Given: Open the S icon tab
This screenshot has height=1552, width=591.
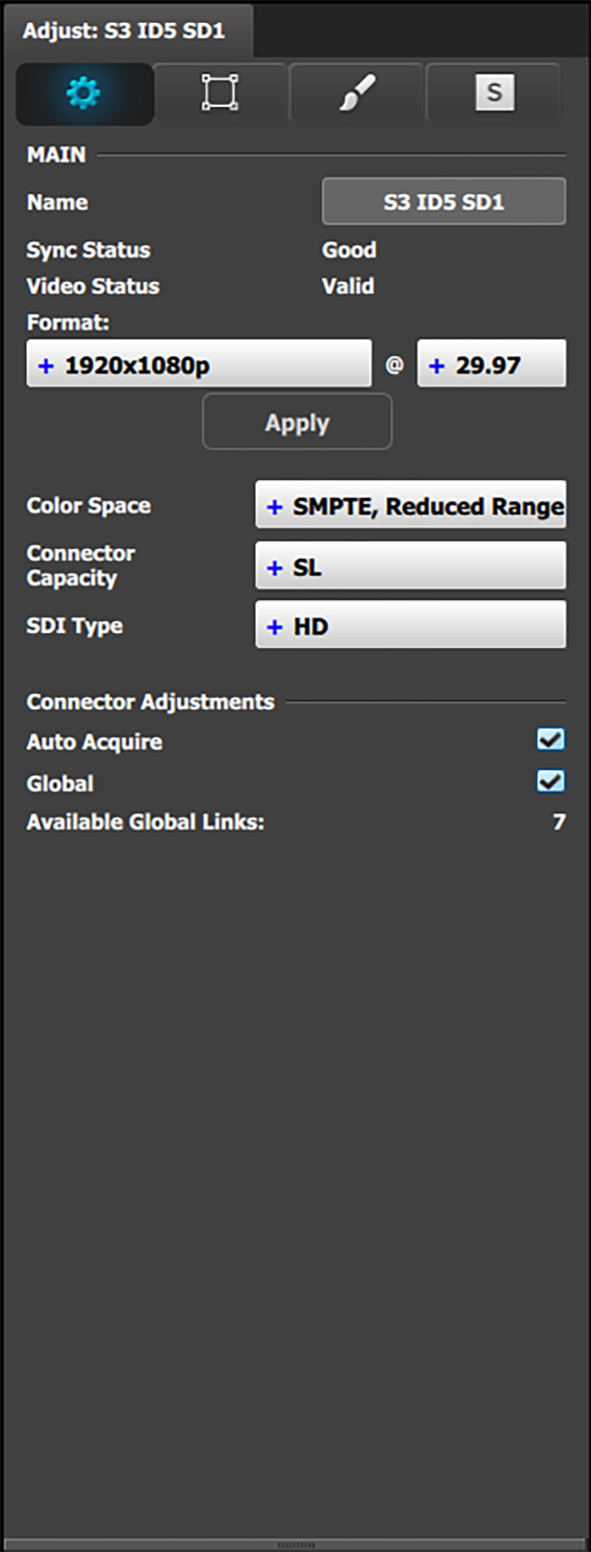Looking at the screenshot, I should click(x=494, y=93).
